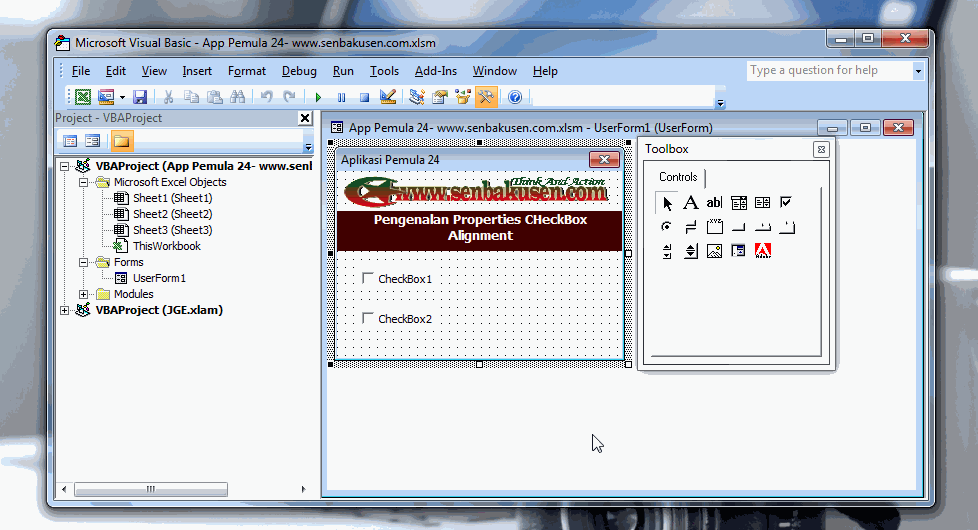Select the Select Objects arrow tool
This screenshot has height=530, width=978.
(x=667, y=203)
